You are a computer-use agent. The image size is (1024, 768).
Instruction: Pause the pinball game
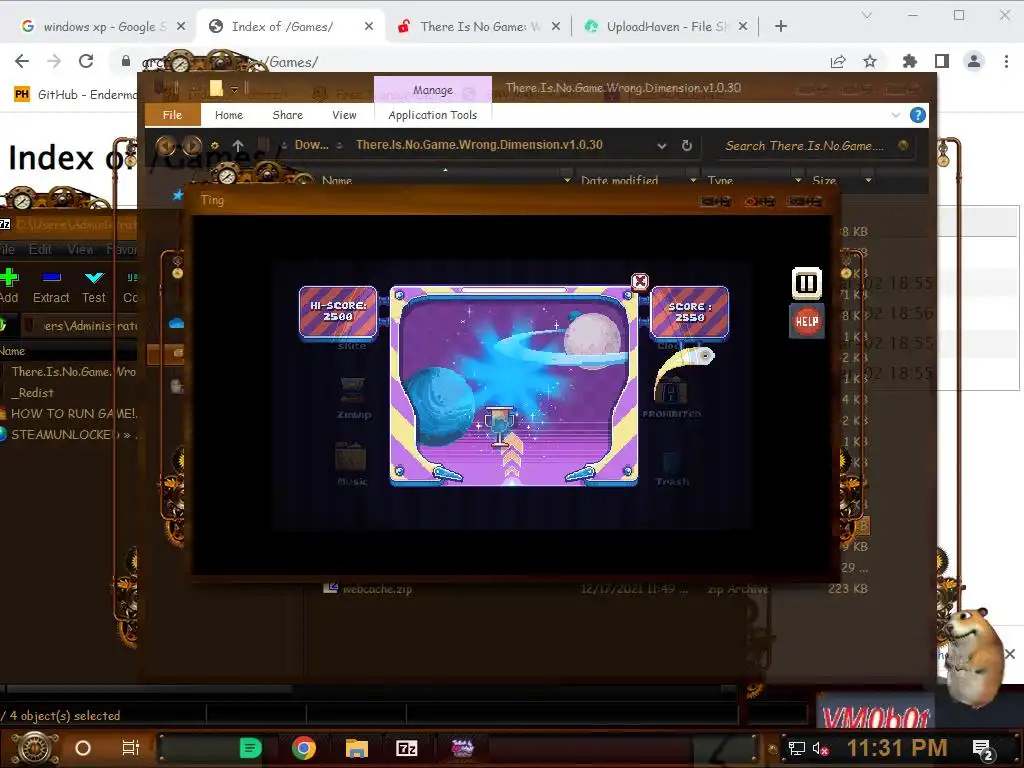coord(807,283)
